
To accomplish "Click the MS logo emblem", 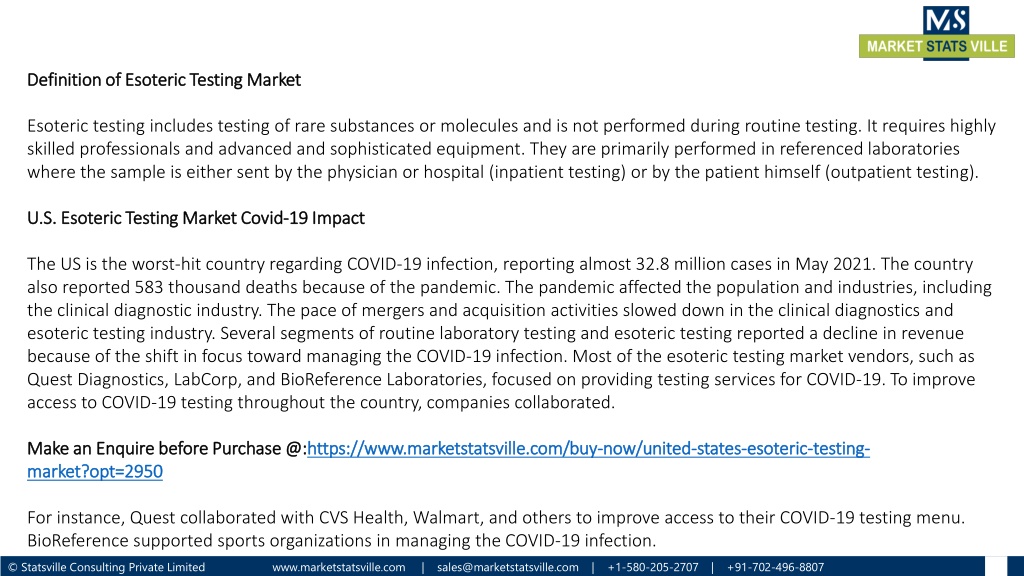I will 945,20.
